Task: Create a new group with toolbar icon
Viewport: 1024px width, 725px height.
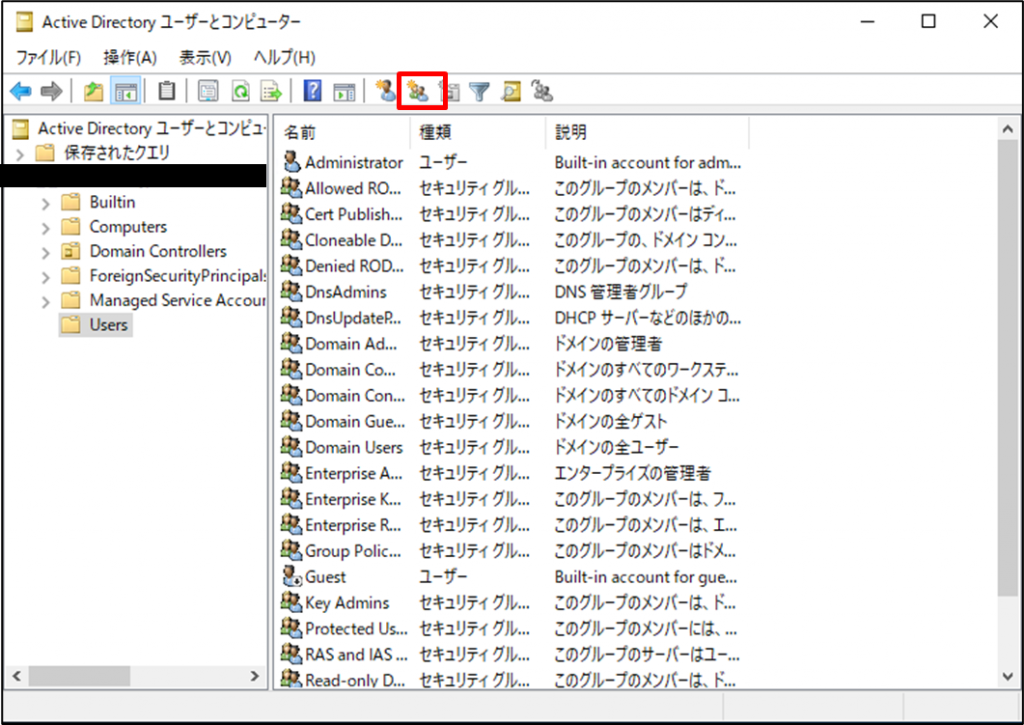Action: coord(418,91)
